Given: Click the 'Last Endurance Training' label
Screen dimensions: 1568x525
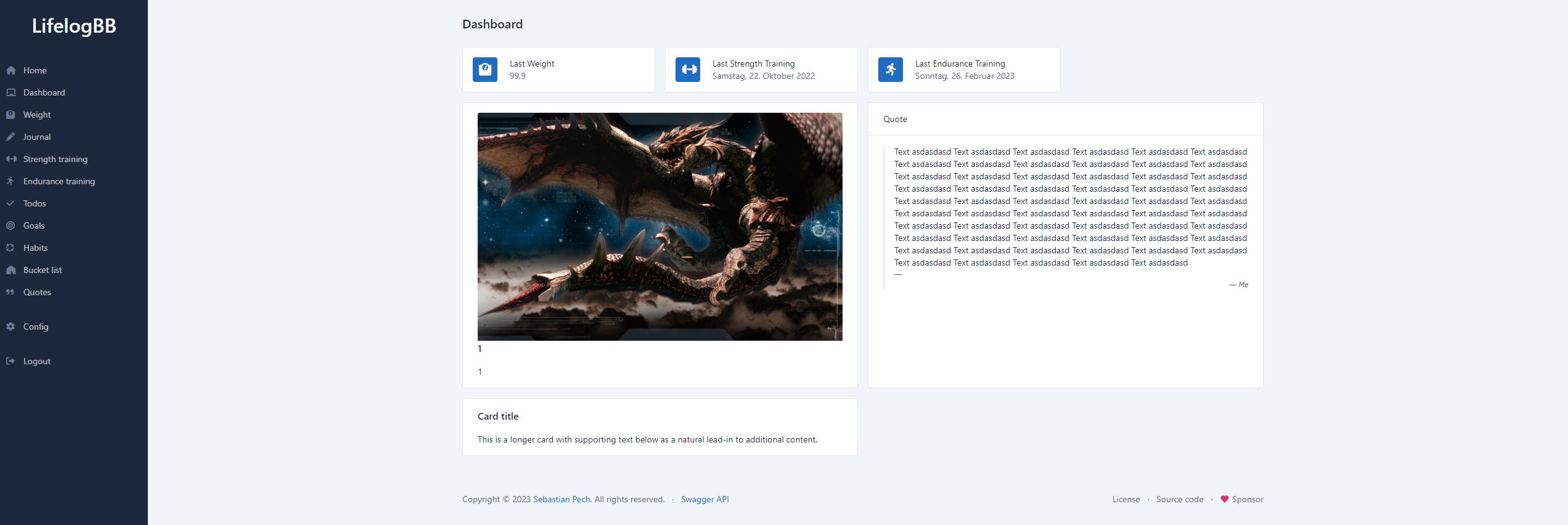Looking at the screenshot, I should tap(960, 63).
